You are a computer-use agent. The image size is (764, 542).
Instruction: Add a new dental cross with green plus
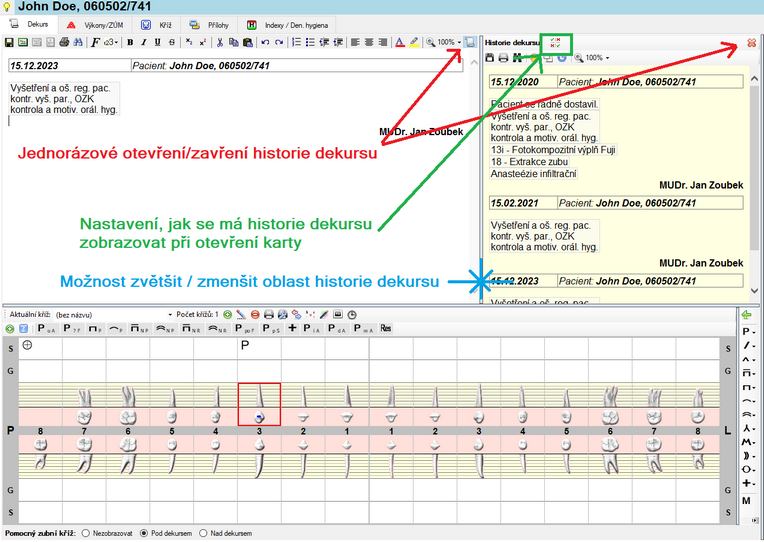(228, 315)
